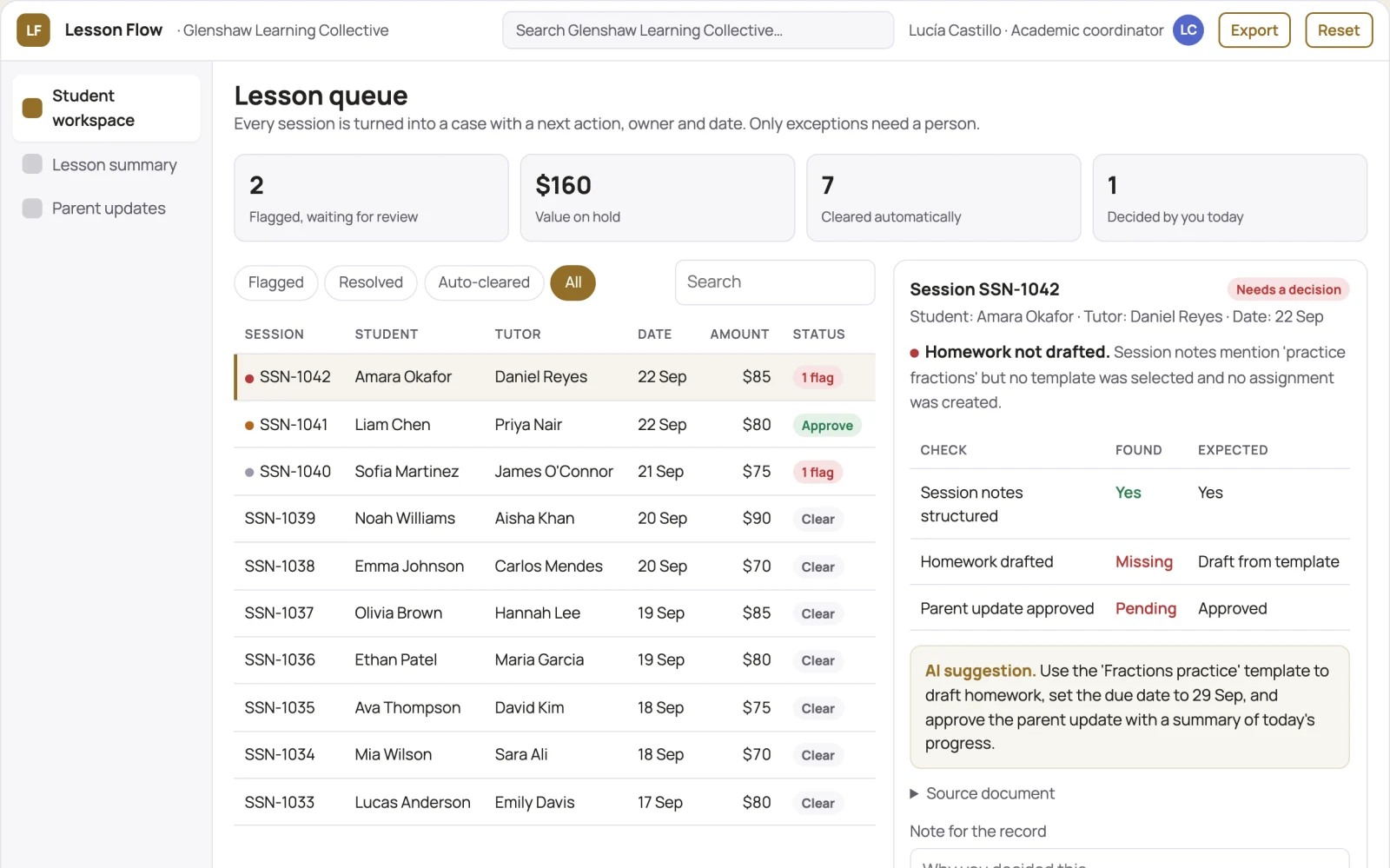Image resolution: width=1390 pixels, height=868 pixels.
Task: Select the All filter tab
Action: [573, 282]
